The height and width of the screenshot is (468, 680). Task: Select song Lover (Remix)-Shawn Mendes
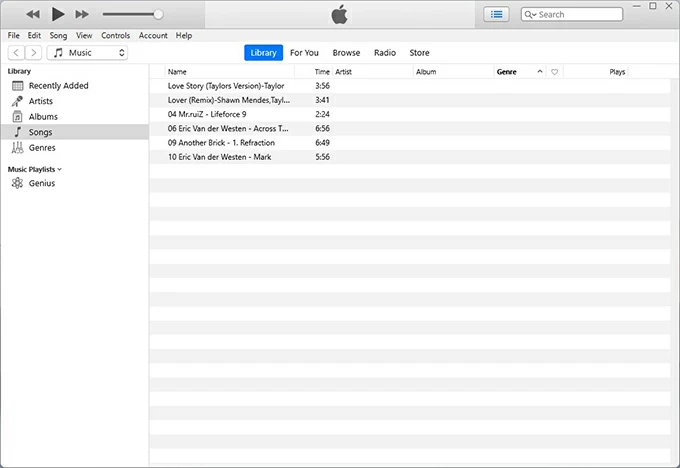410,100
